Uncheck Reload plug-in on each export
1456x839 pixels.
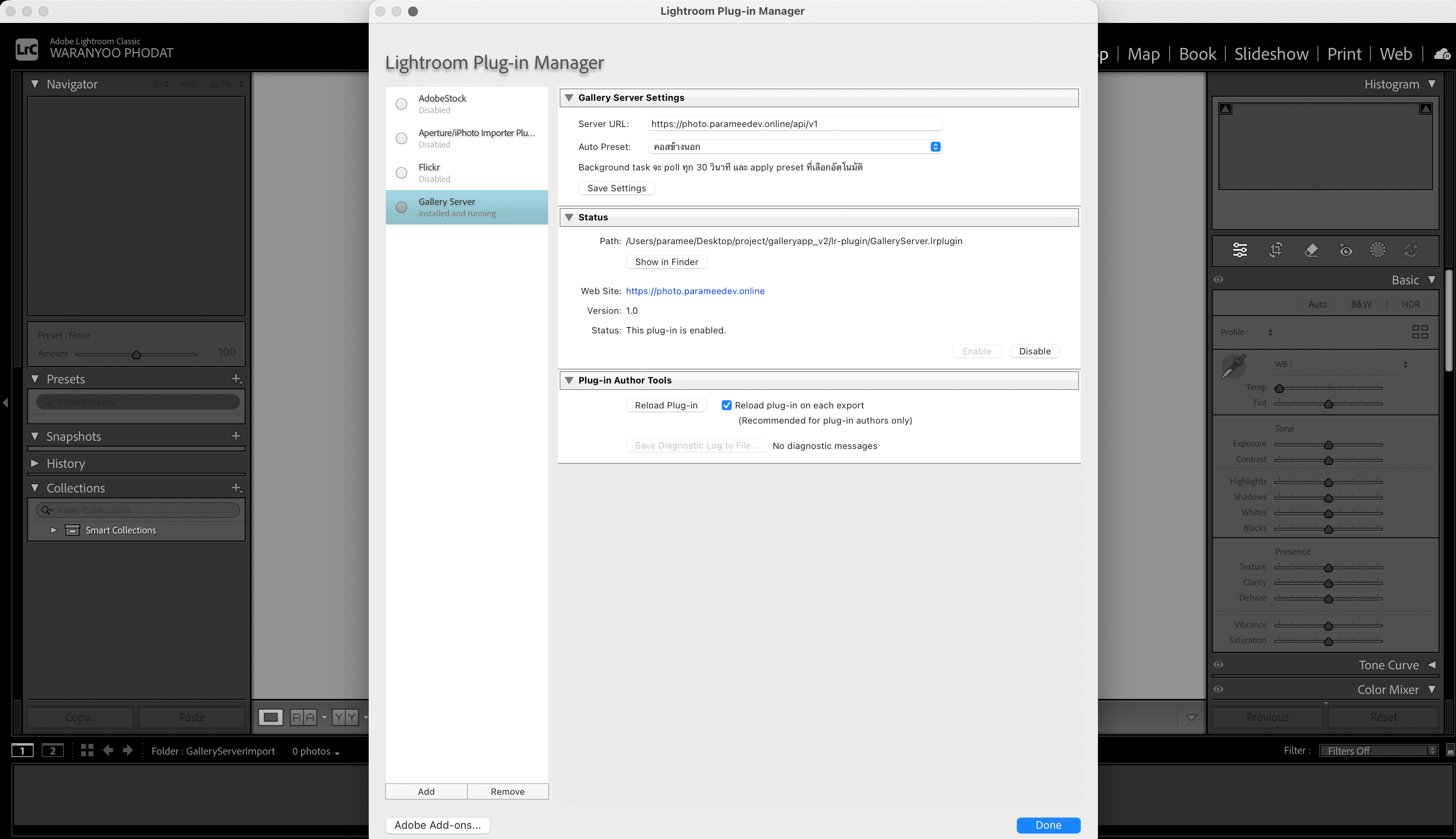[726, 405]
